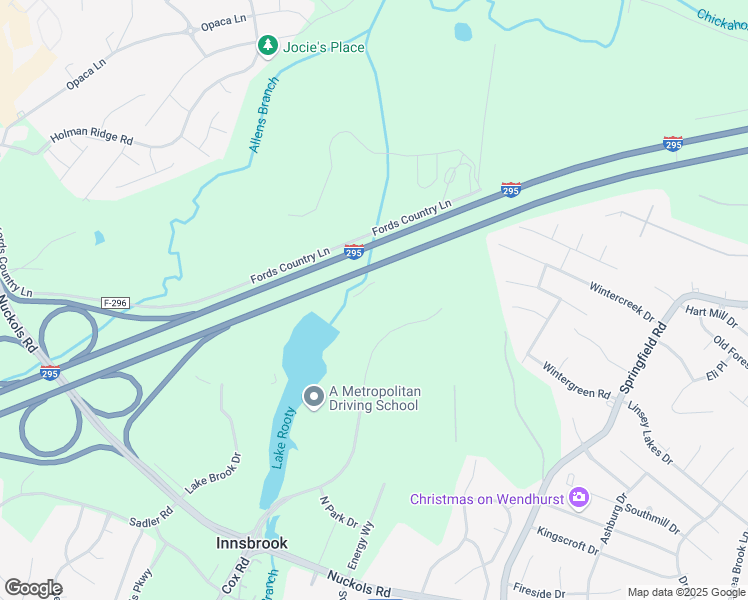
Task: Click the Jocie's Place text label
Action: [x=323, y=47]
